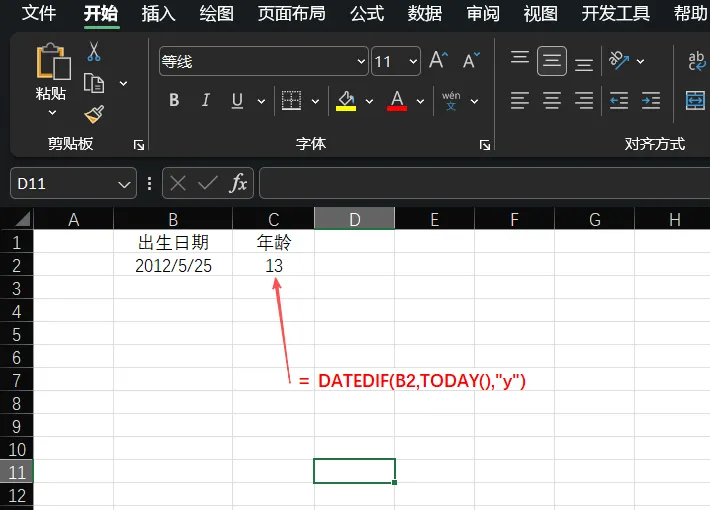Select column B header

[173, 219]
